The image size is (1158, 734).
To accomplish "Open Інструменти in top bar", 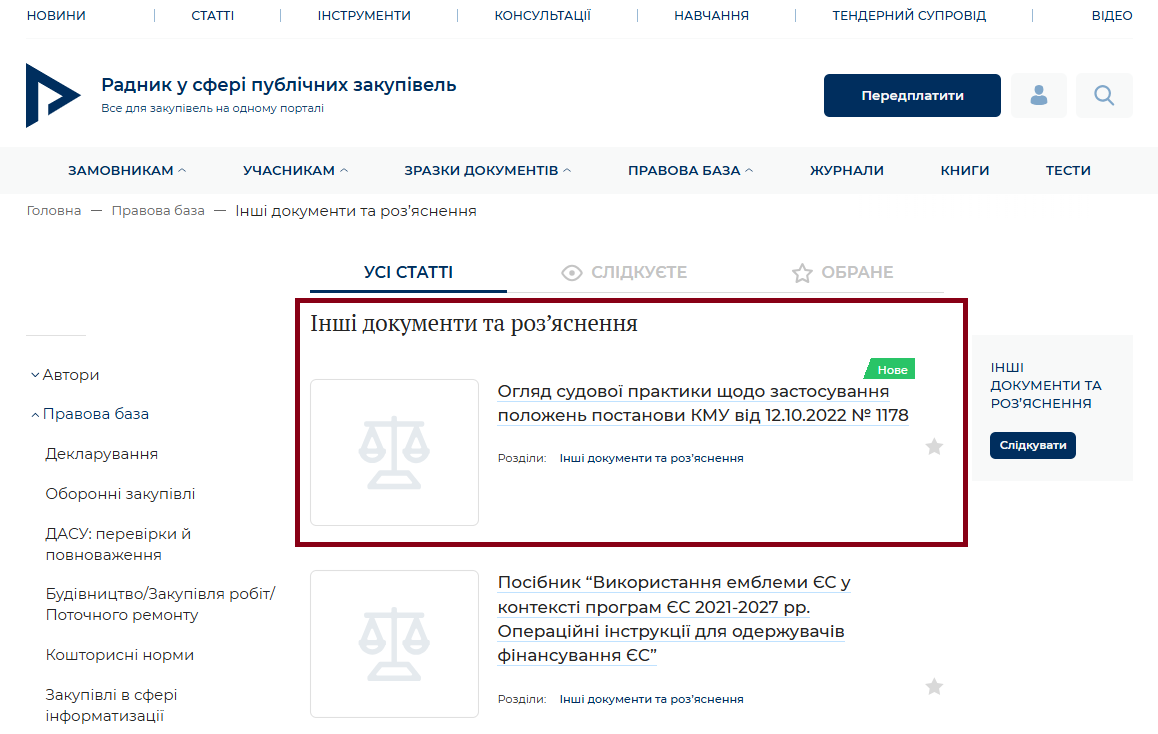I will [x=364, y=16].
